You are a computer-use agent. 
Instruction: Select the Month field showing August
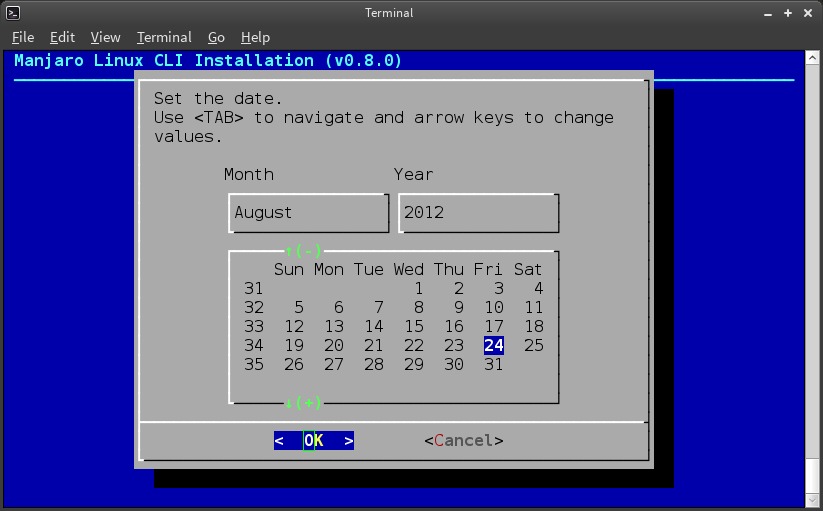point(309,213)
